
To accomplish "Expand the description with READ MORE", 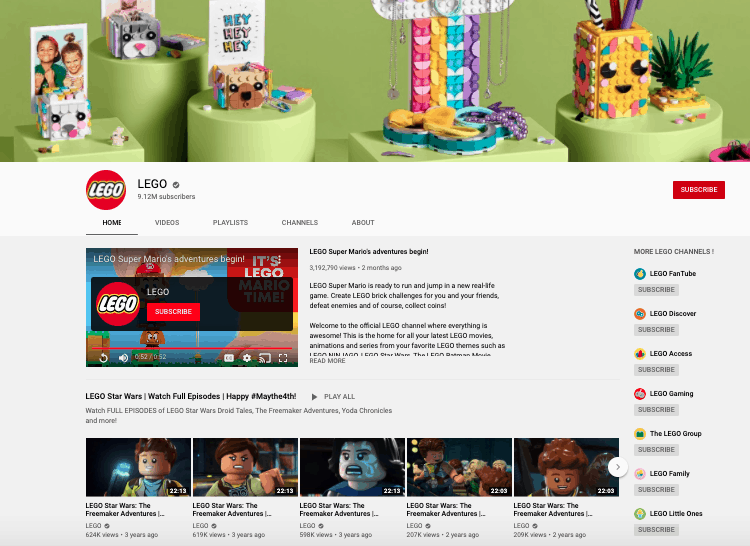I will (x=327, y=361).
